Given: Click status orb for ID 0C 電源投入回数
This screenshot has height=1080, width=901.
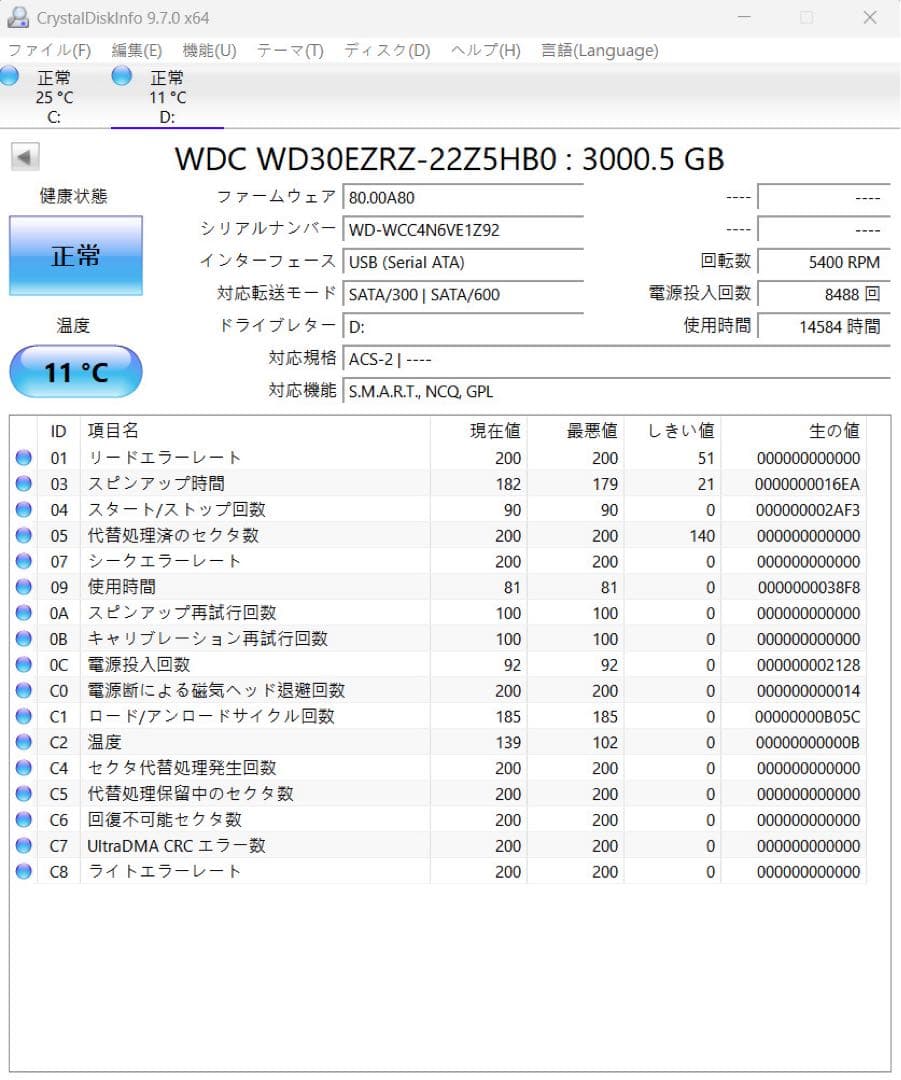Looking at the screenshot, I should (23, 665).
